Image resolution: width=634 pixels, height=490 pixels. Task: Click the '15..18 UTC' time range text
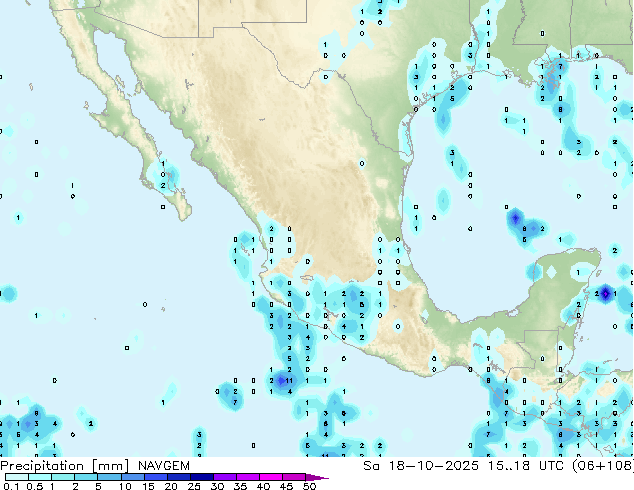pyautogui.click(x=525, y=466)
